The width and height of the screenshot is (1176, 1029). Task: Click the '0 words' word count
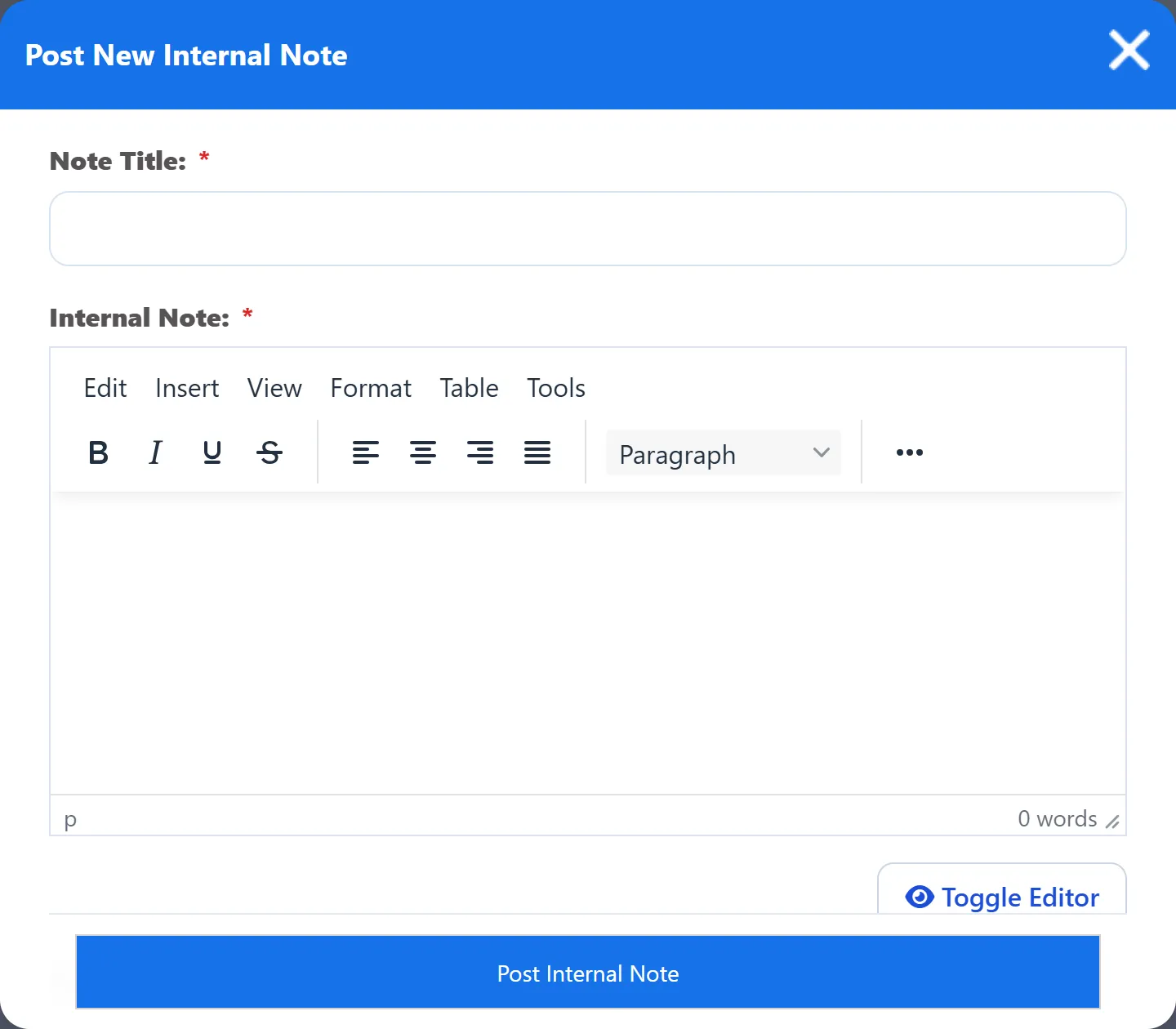coord(1057,818)
